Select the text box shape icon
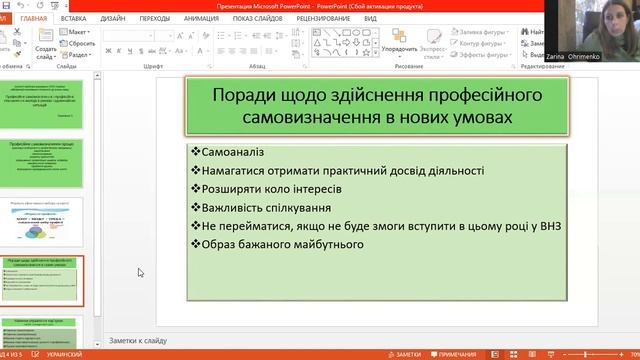The height and width of the screenshot is (360, 640). click(317, 32)
